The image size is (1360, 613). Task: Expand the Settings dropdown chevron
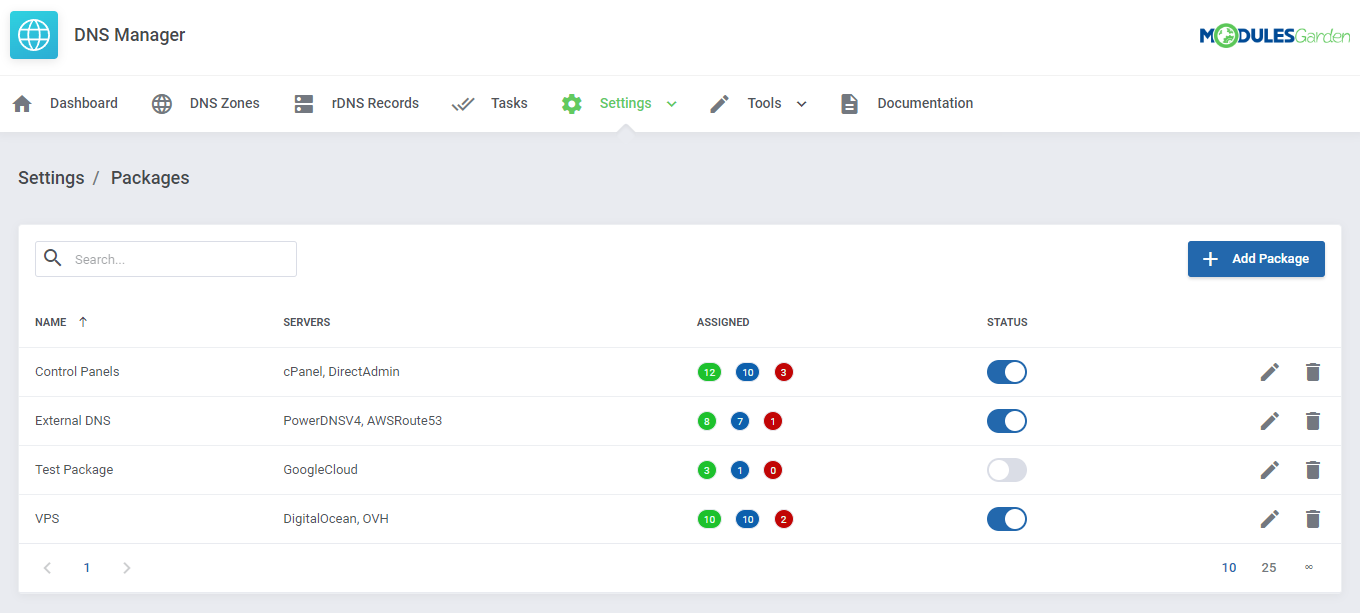click(671, 103)
